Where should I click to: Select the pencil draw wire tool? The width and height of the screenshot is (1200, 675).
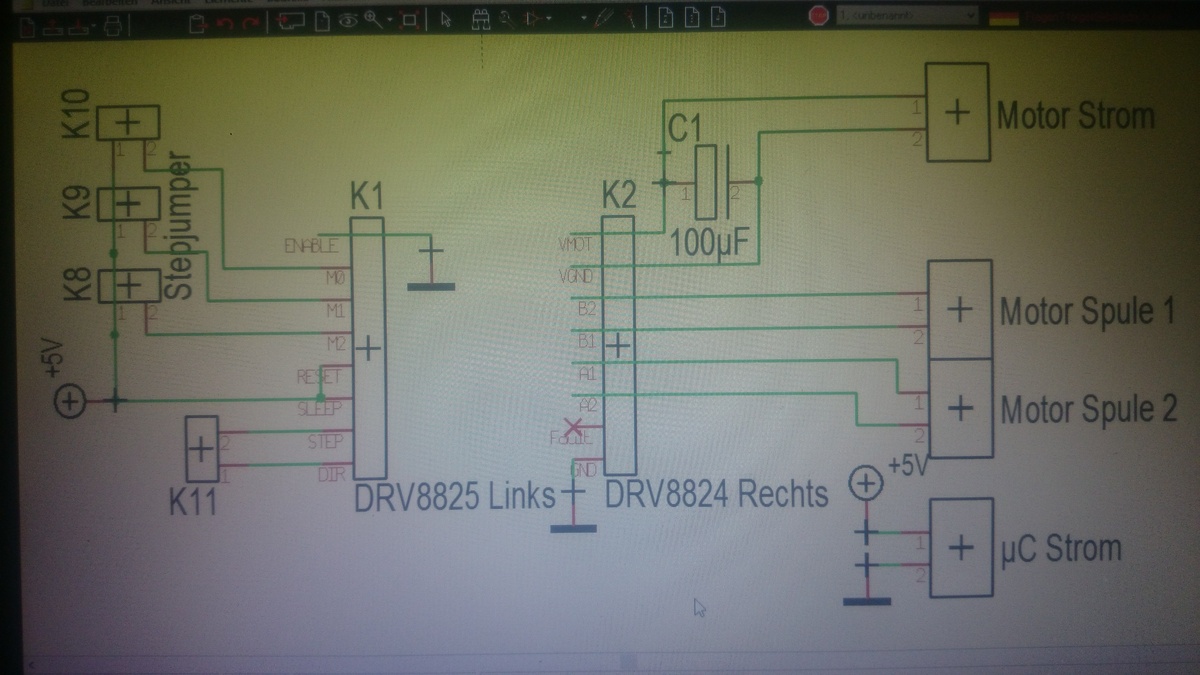pos(602,17)
